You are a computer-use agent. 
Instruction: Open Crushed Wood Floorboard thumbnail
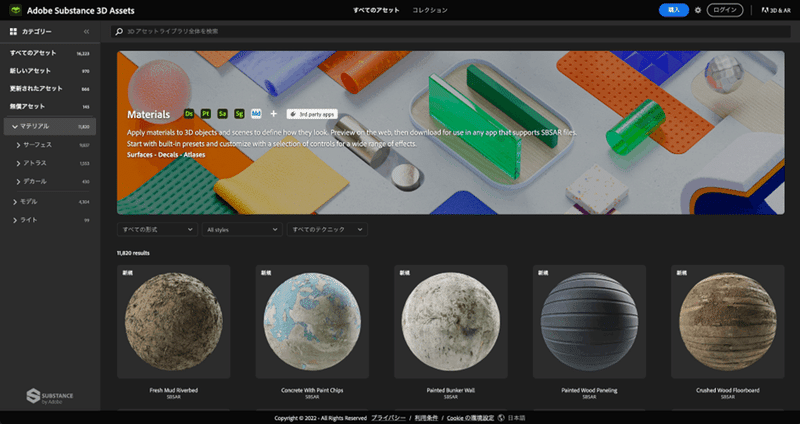[x=728, y=321]
